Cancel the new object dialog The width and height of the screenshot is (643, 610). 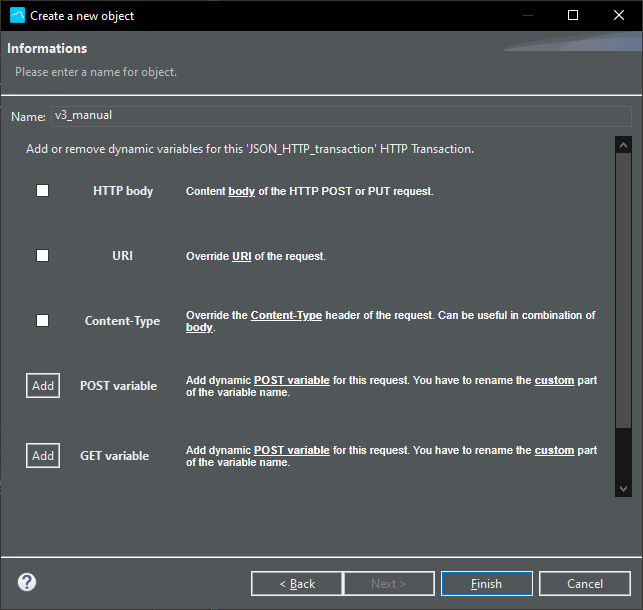[584, 583]
